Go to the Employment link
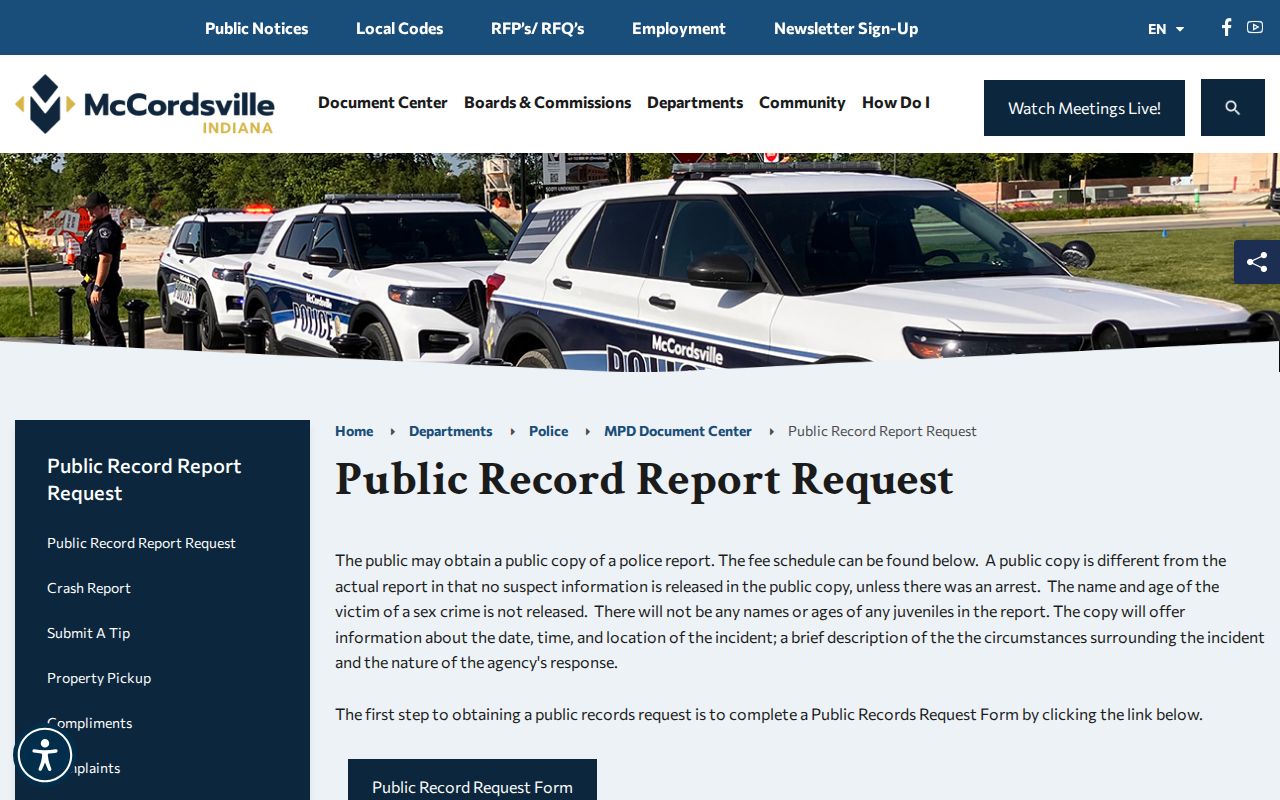 (x=679, y=28)
